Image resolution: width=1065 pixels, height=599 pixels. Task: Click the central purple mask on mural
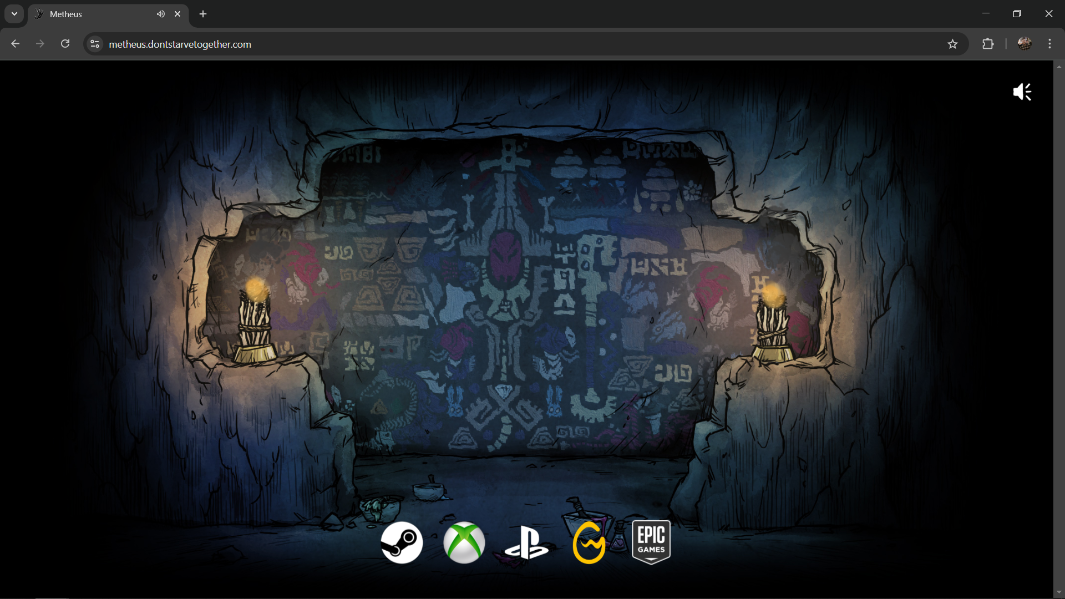point(505,257)
